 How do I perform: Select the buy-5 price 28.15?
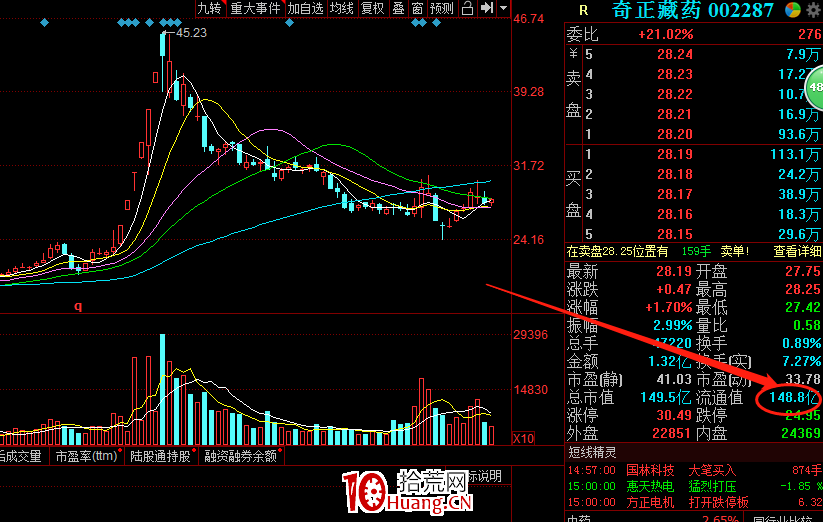pyautogui.click(x=674, y=234)
